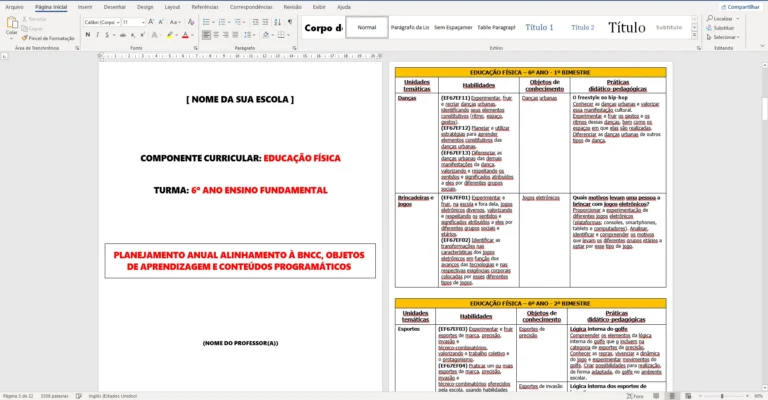The width and height of the screenshot is (768, 400).
Task: Toggle show paragraph marks (¶)
Action: [289, 22]
